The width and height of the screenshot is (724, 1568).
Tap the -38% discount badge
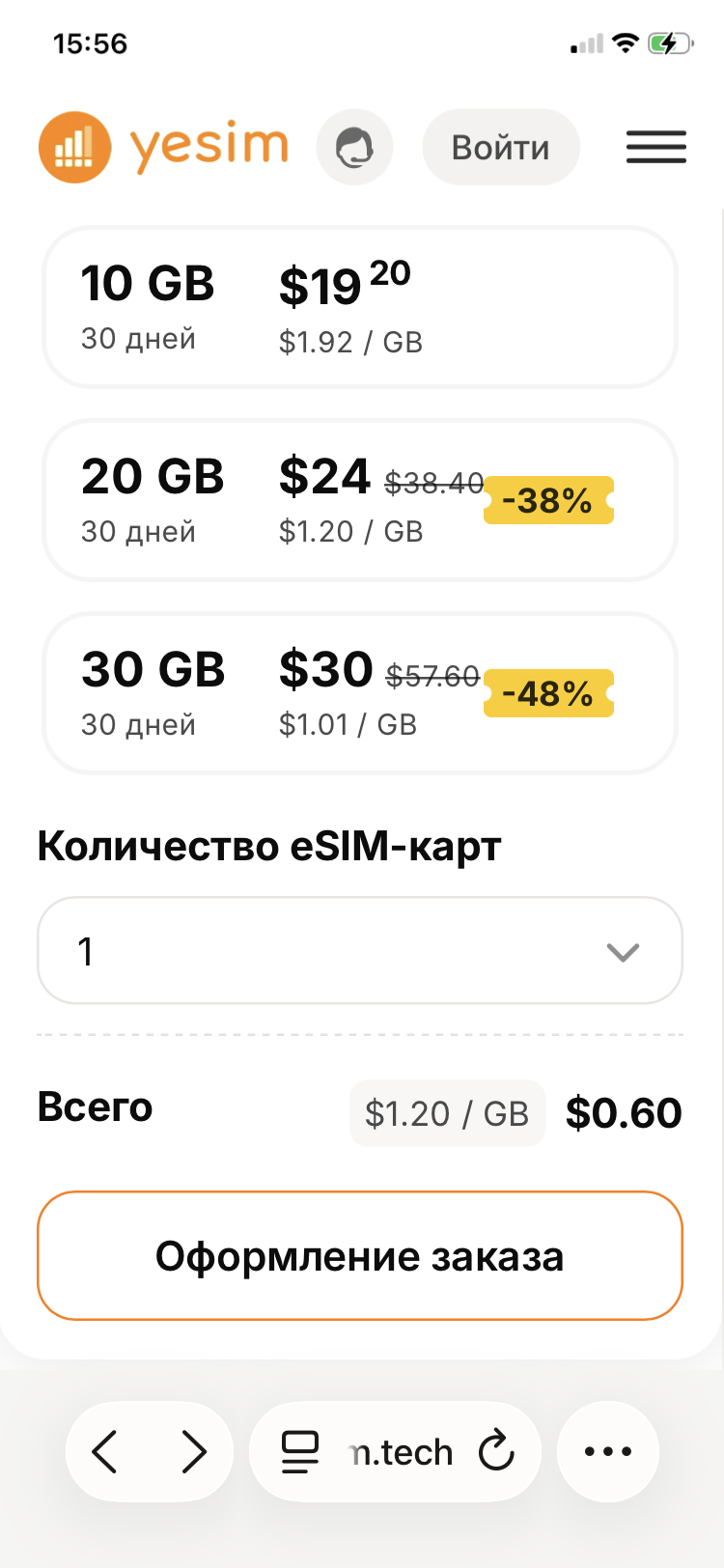click(x=548, y=500)
